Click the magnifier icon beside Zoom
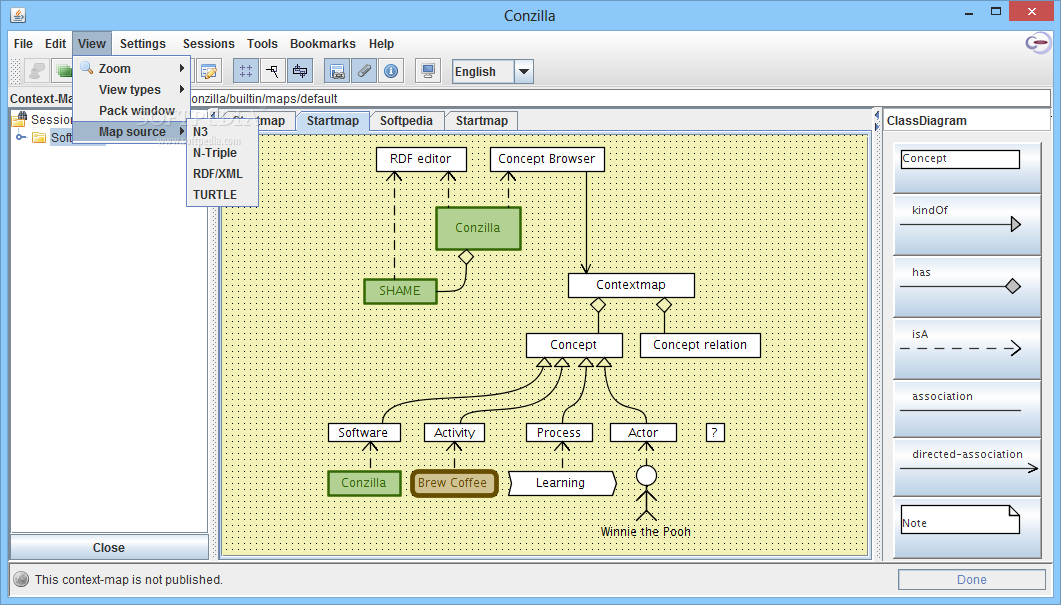Viewport: 1061px width, 605px height. pos(87,68)
